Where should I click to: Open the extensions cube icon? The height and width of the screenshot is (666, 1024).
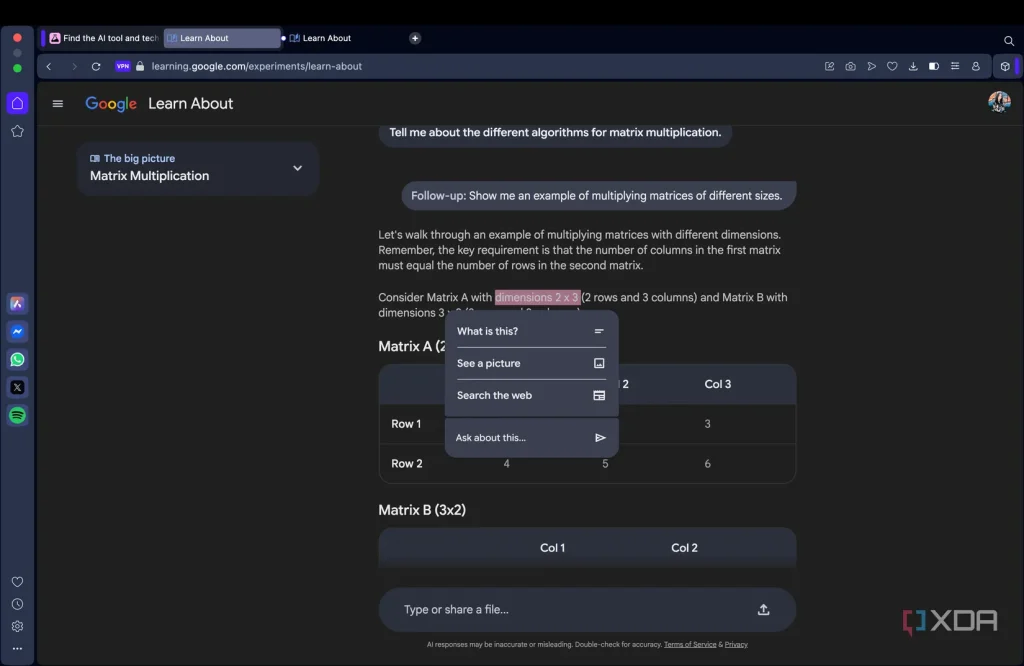tap(1005, 67)
